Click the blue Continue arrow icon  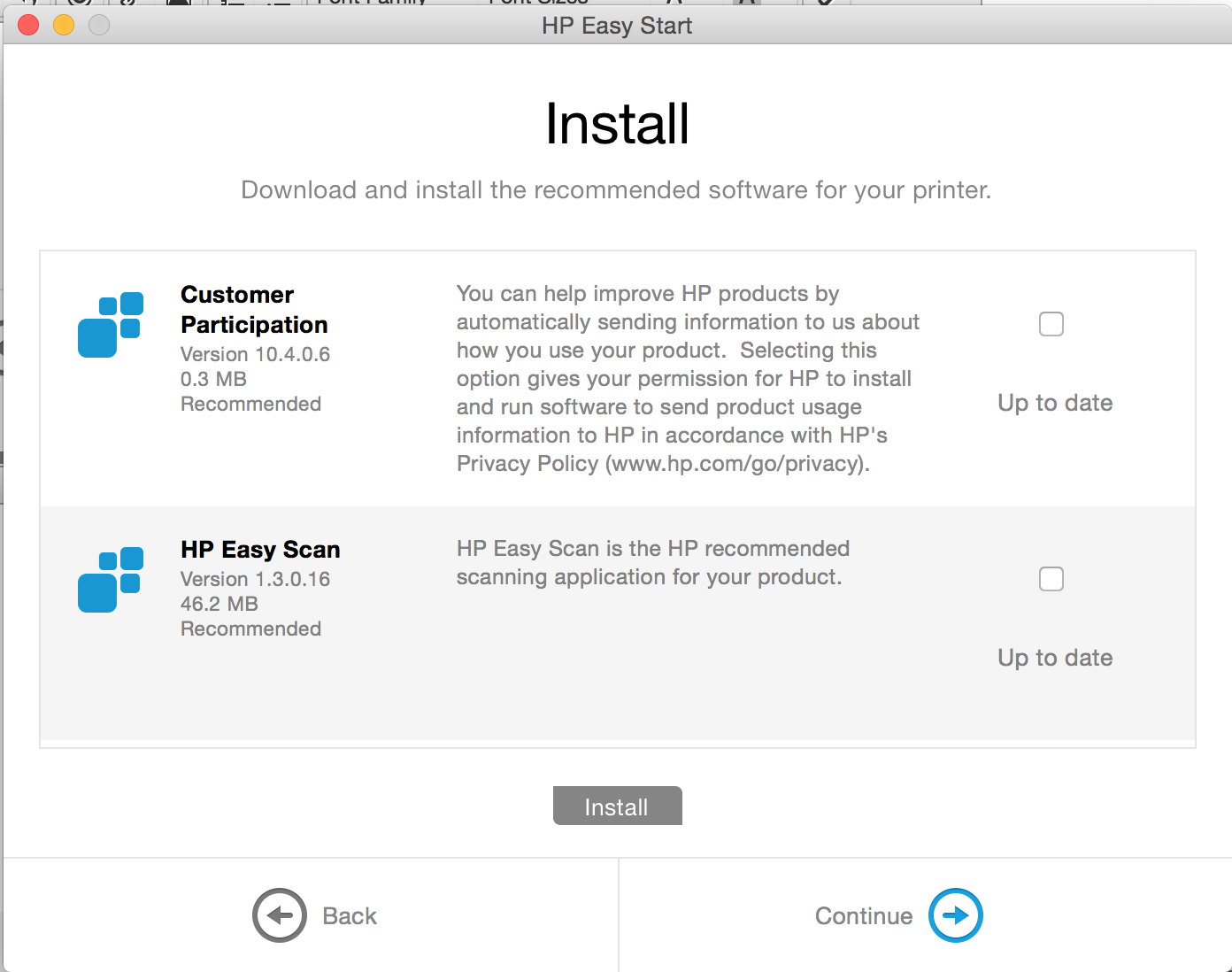click(x=956, y=915)
